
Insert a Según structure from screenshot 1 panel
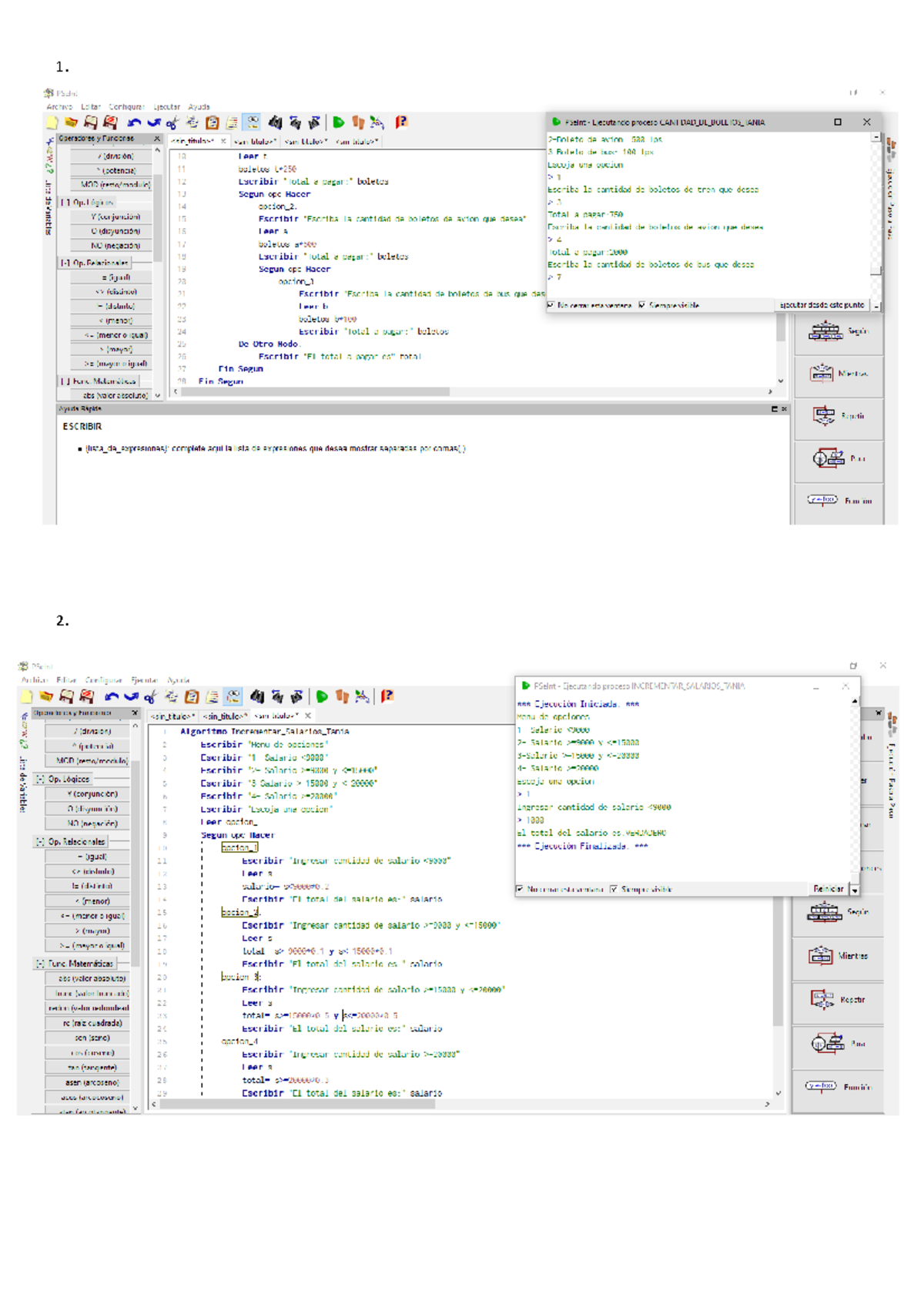838,331
